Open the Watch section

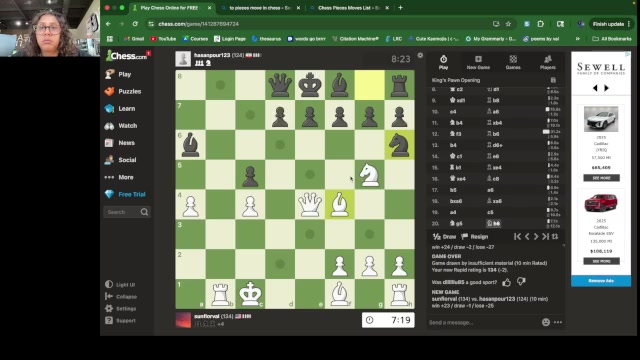[121, 126]
